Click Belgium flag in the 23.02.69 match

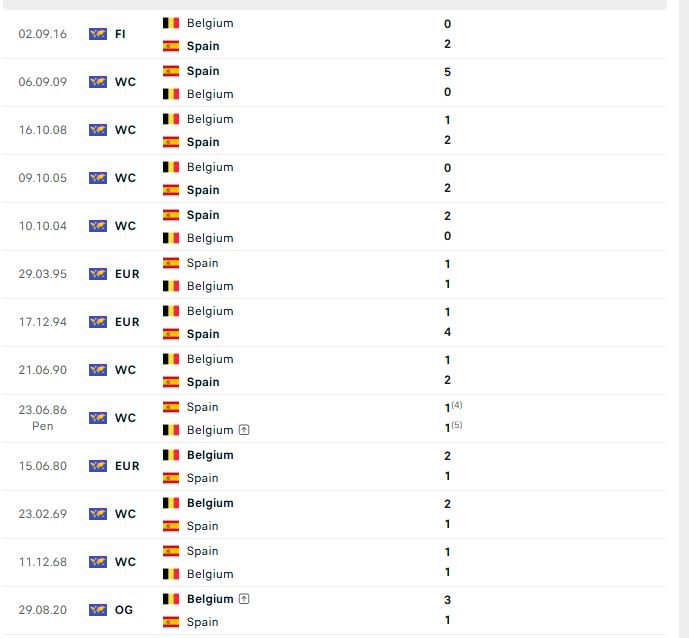tap(171, 503)
